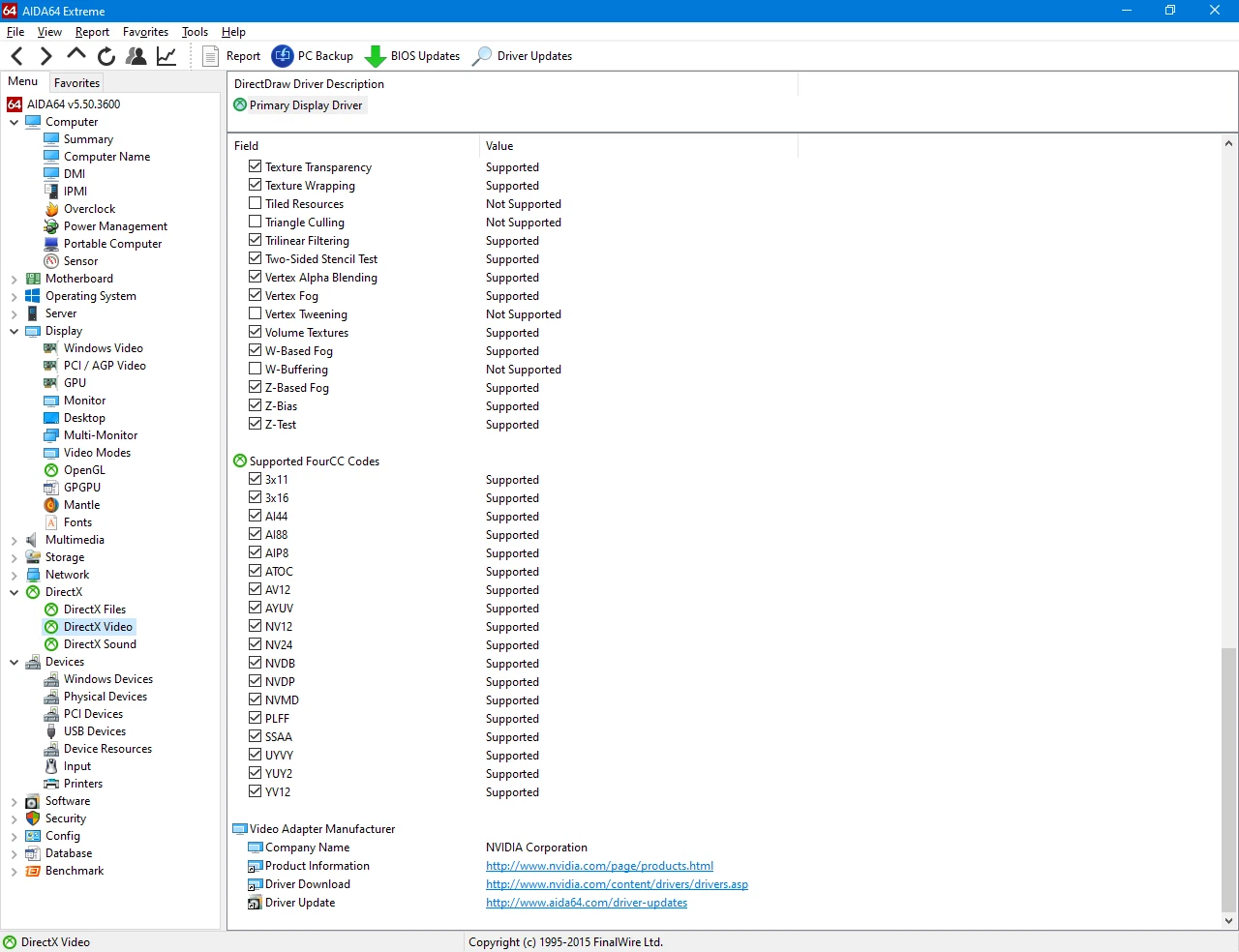Collapse the DirectX tree node
1239x952 pixels.
[15, 592]
